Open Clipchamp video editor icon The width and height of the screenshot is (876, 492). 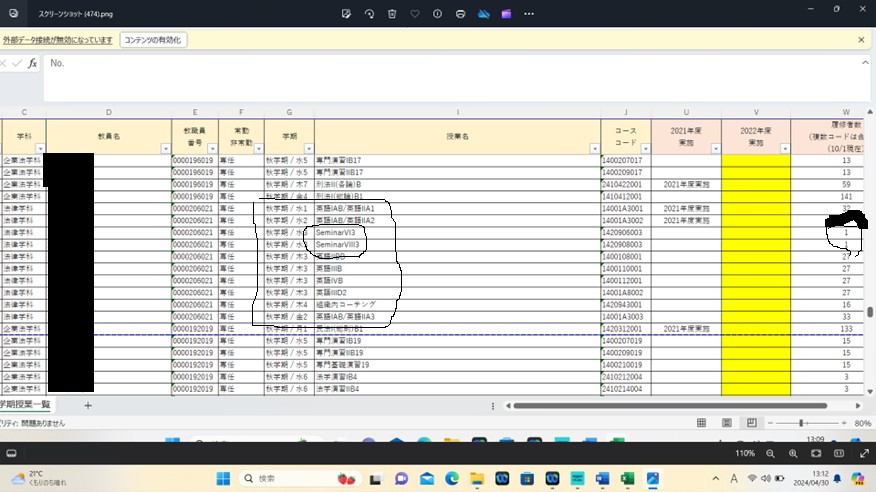tap(507, 14)
